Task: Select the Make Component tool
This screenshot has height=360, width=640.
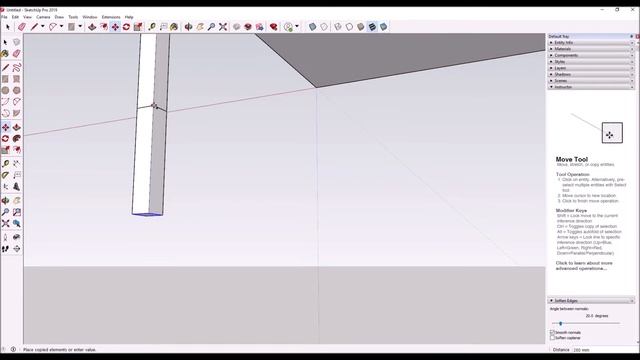Action: 17,42
